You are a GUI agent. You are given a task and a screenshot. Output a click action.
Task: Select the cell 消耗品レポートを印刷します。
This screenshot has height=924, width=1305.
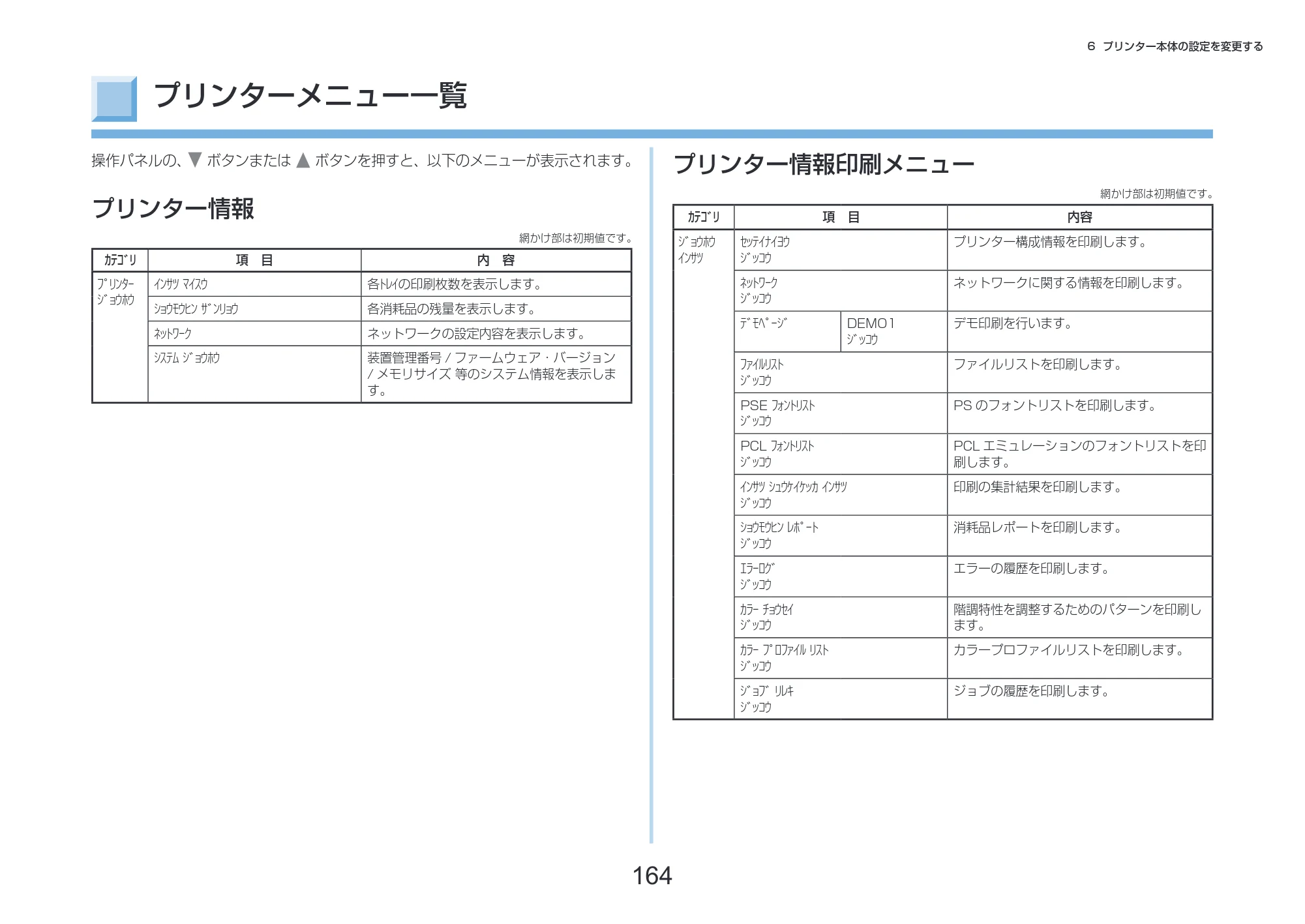point(1080,535)
